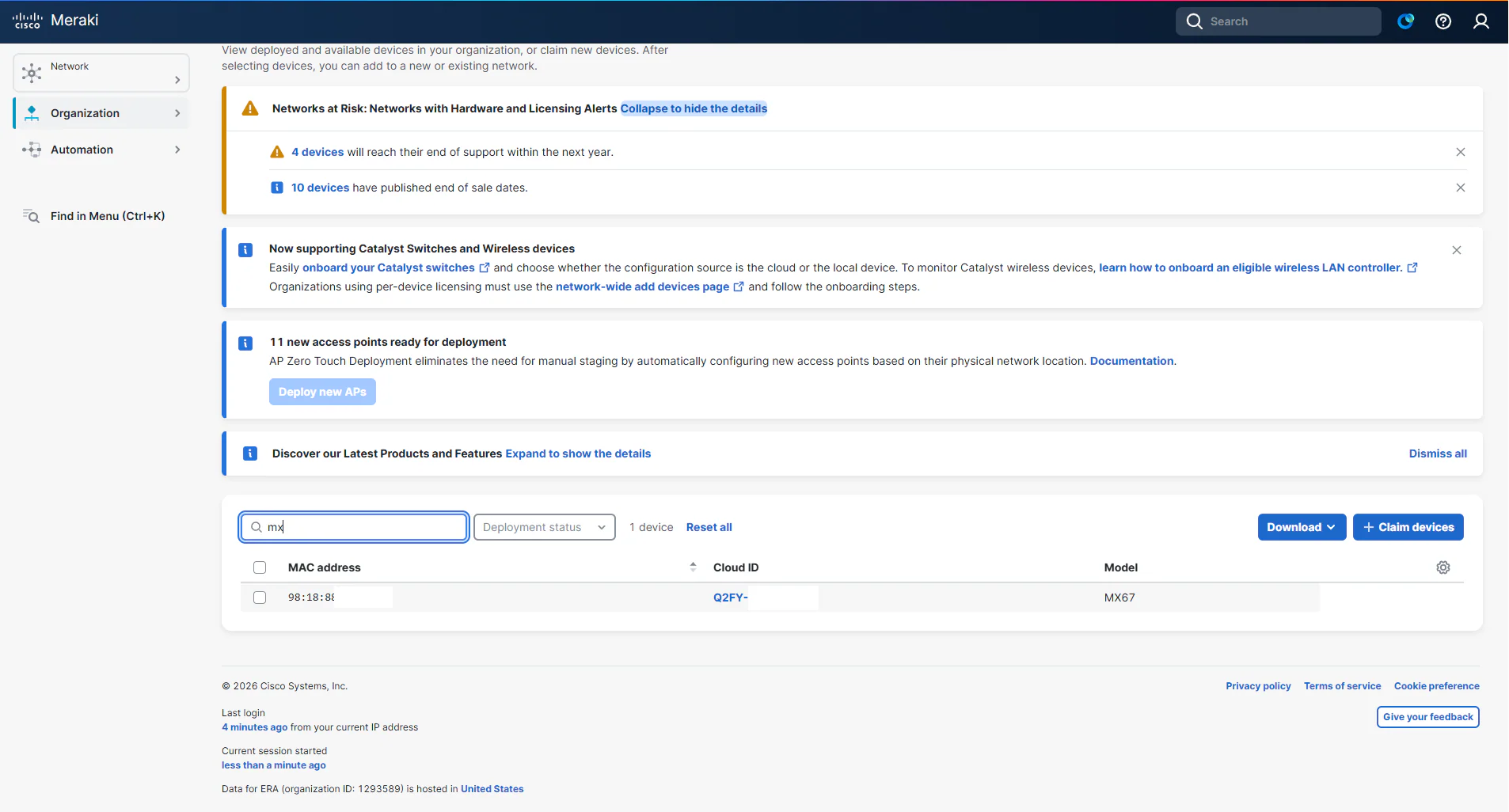1509x812 pixels.
Task: Expand Latest Products and Features details
Action: tap(578, 453)
